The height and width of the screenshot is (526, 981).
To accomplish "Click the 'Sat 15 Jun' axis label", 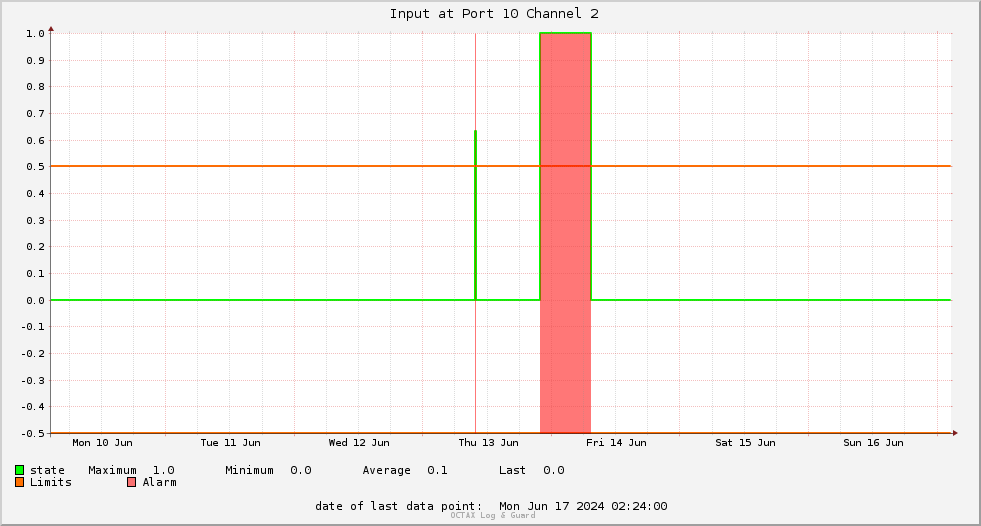I will point(745,443).
